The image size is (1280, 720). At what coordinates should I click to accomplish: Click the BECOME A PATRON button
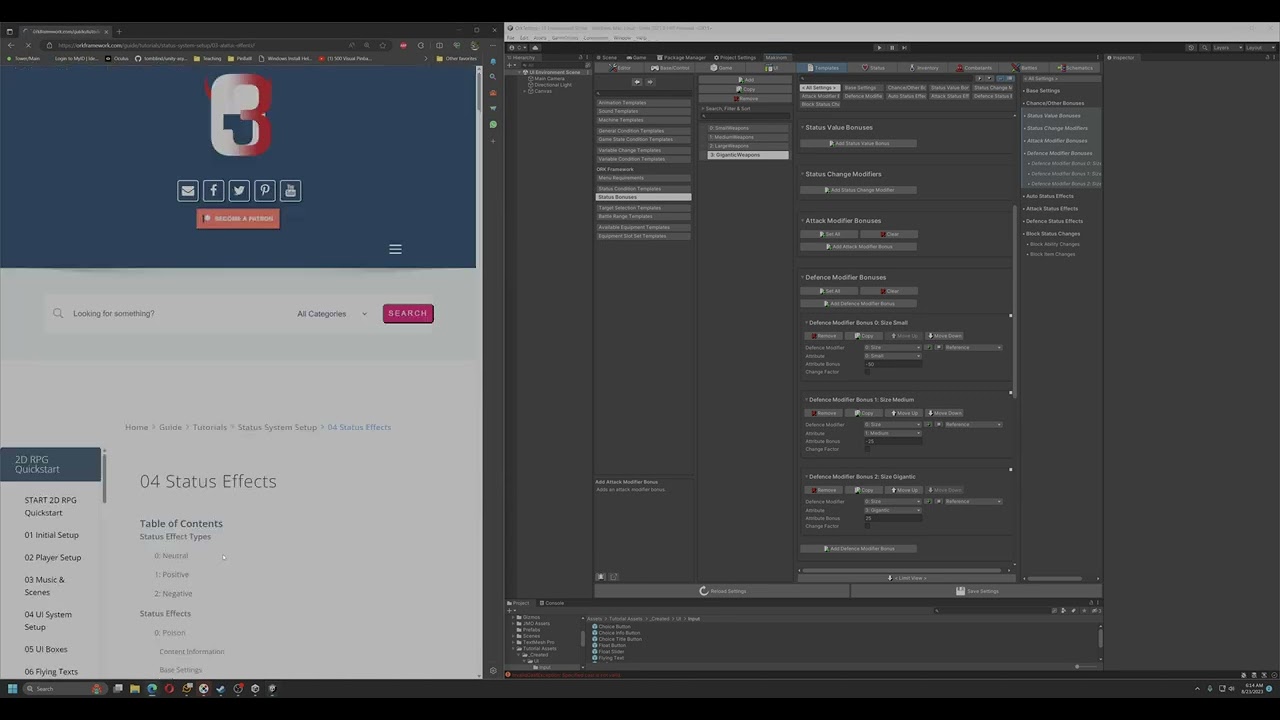238,218
